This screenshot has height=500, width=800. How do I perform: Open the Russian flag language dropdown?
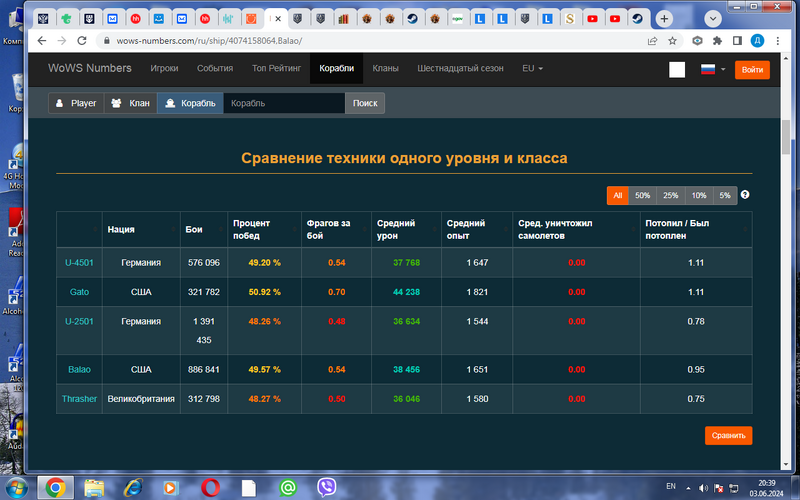(713, 69)
